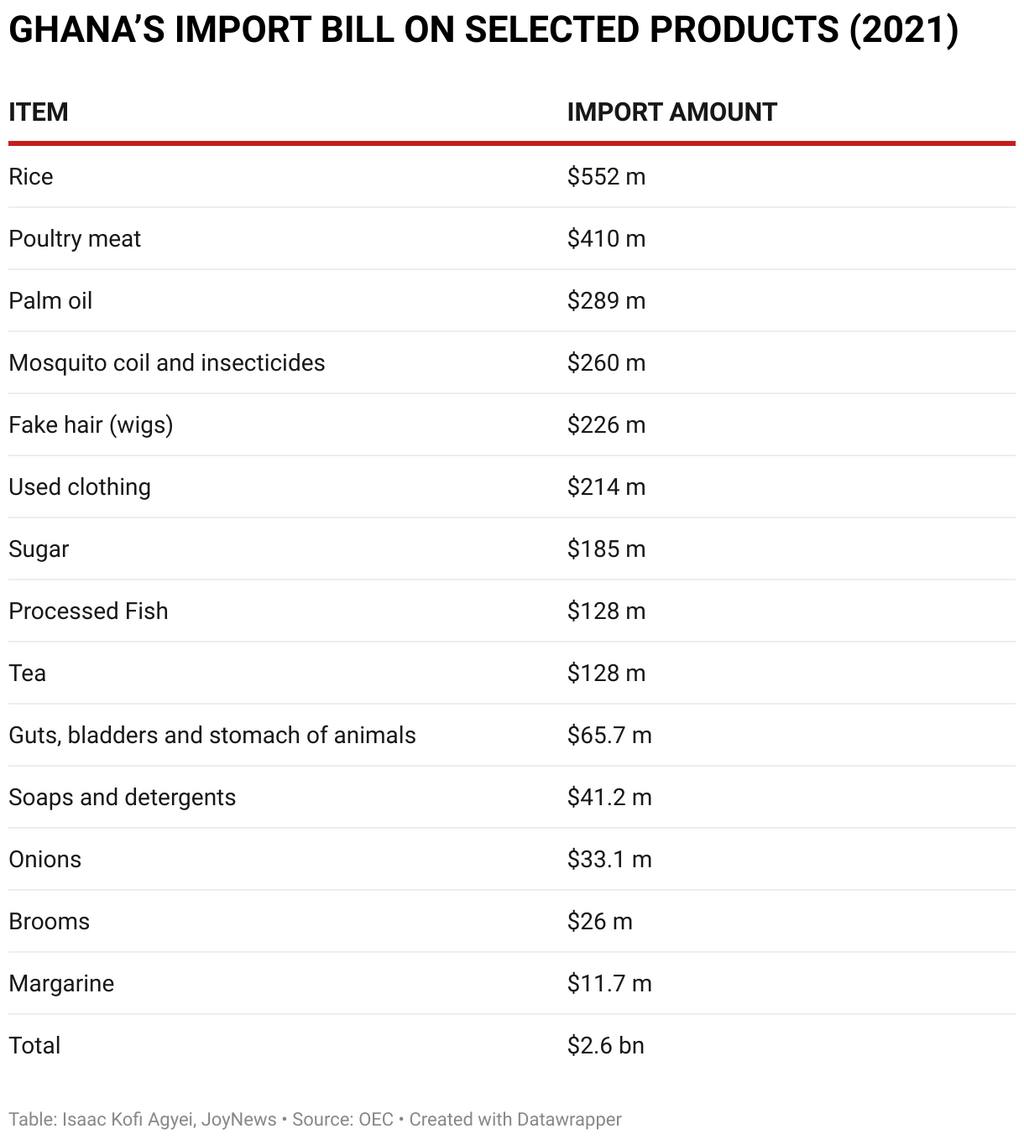This screenshot has width=1024, height=1139.
Task: Click the Tea row label
Action: tap(27, 673)
